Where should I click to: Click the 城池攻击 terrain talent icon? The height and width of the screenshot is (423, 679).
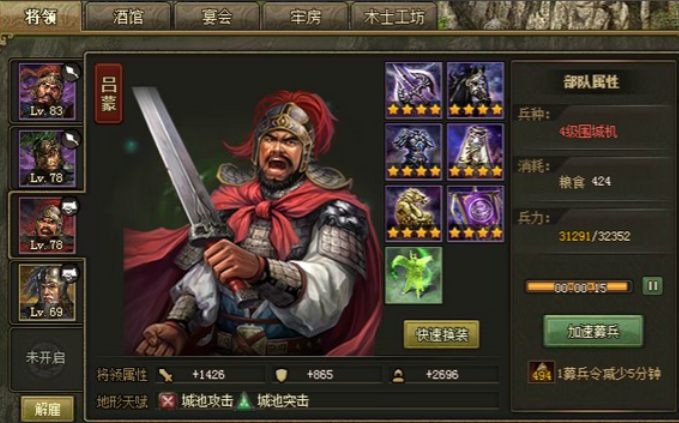[x=167, y=401]
